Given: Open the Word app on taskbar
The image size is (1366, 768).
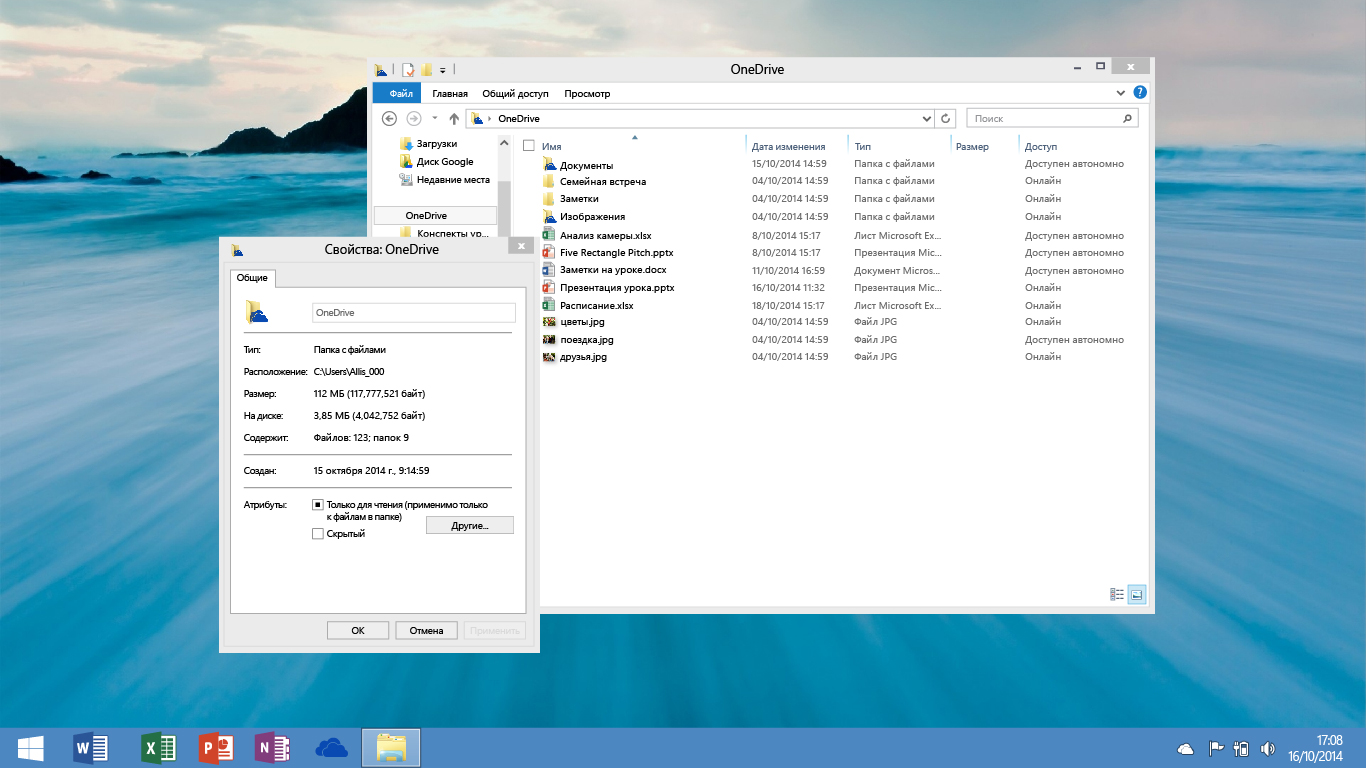Looking at the screenshot, I should tap(90, 747).
